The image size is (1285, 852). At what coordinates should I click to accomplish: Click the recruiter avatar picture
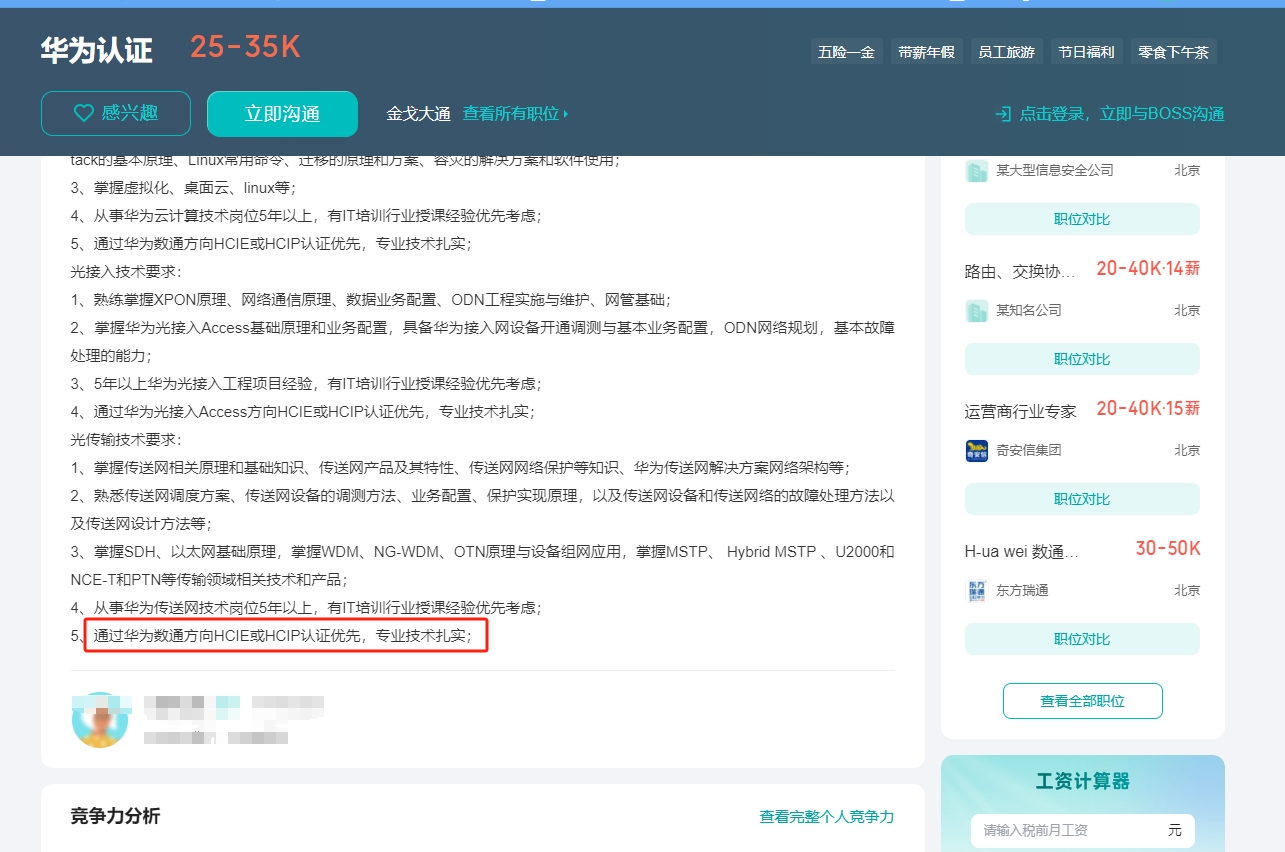(100, 720)
